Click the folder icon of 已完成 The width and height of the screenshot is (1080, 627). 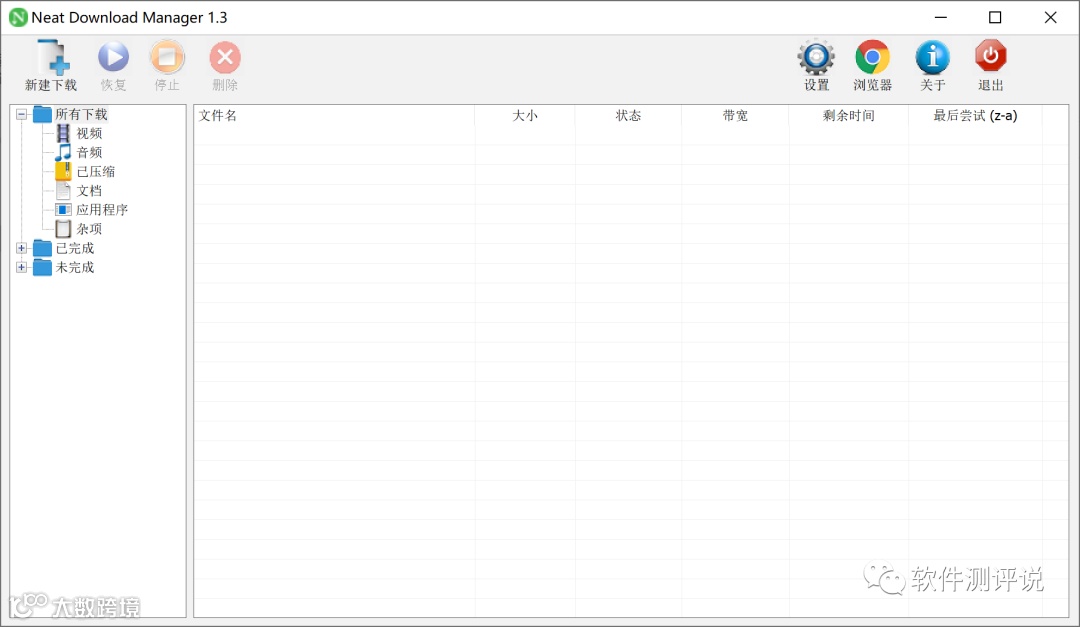43,248
